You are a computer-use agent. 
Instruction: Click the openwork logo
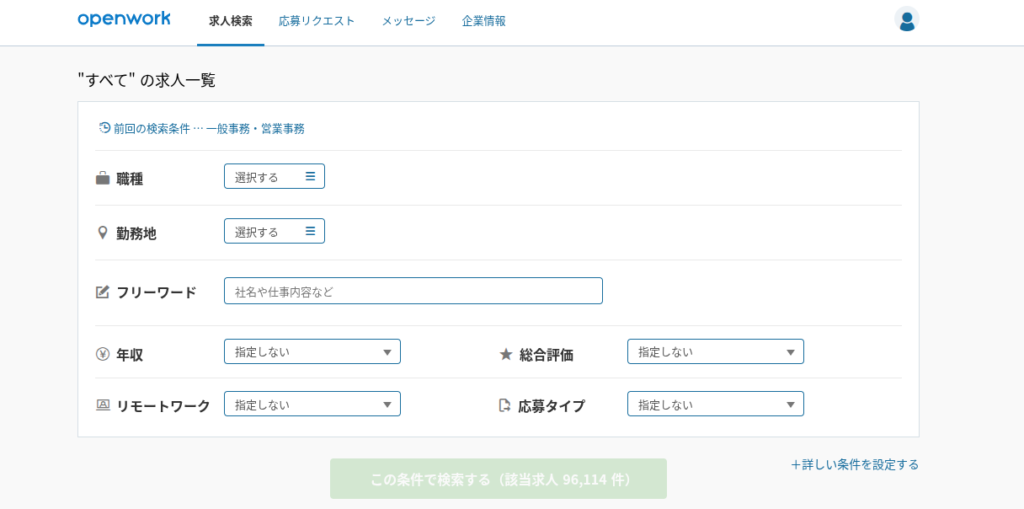click(x=124, y=19)
